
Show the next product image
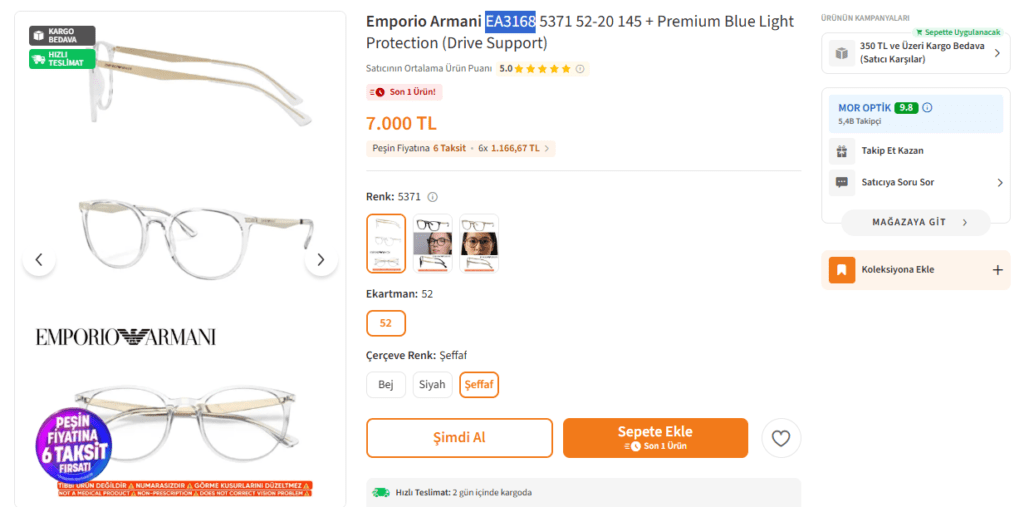point(320,260)
